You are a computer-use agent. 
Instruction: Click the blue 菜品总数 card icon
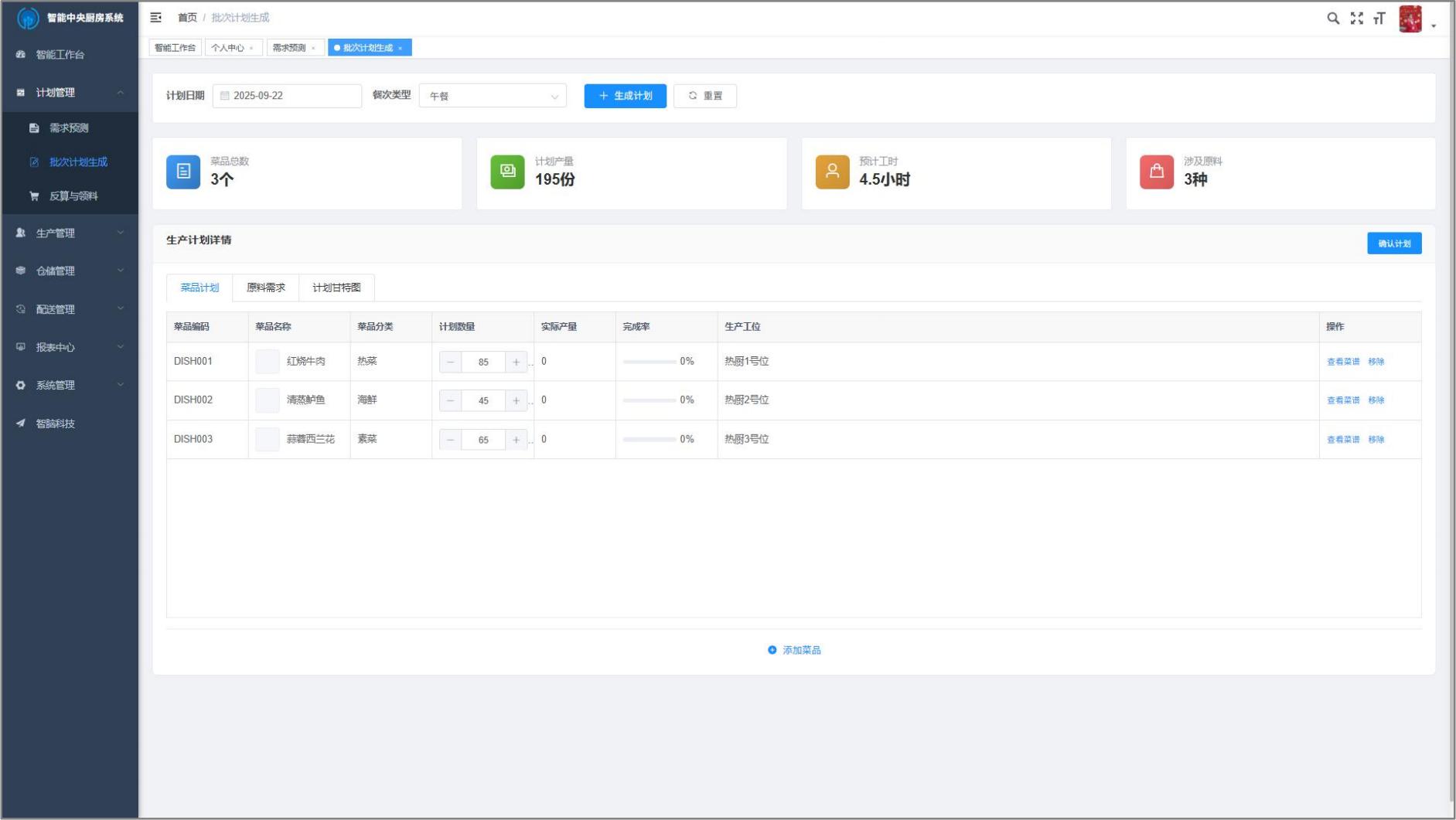pos(183,172)
